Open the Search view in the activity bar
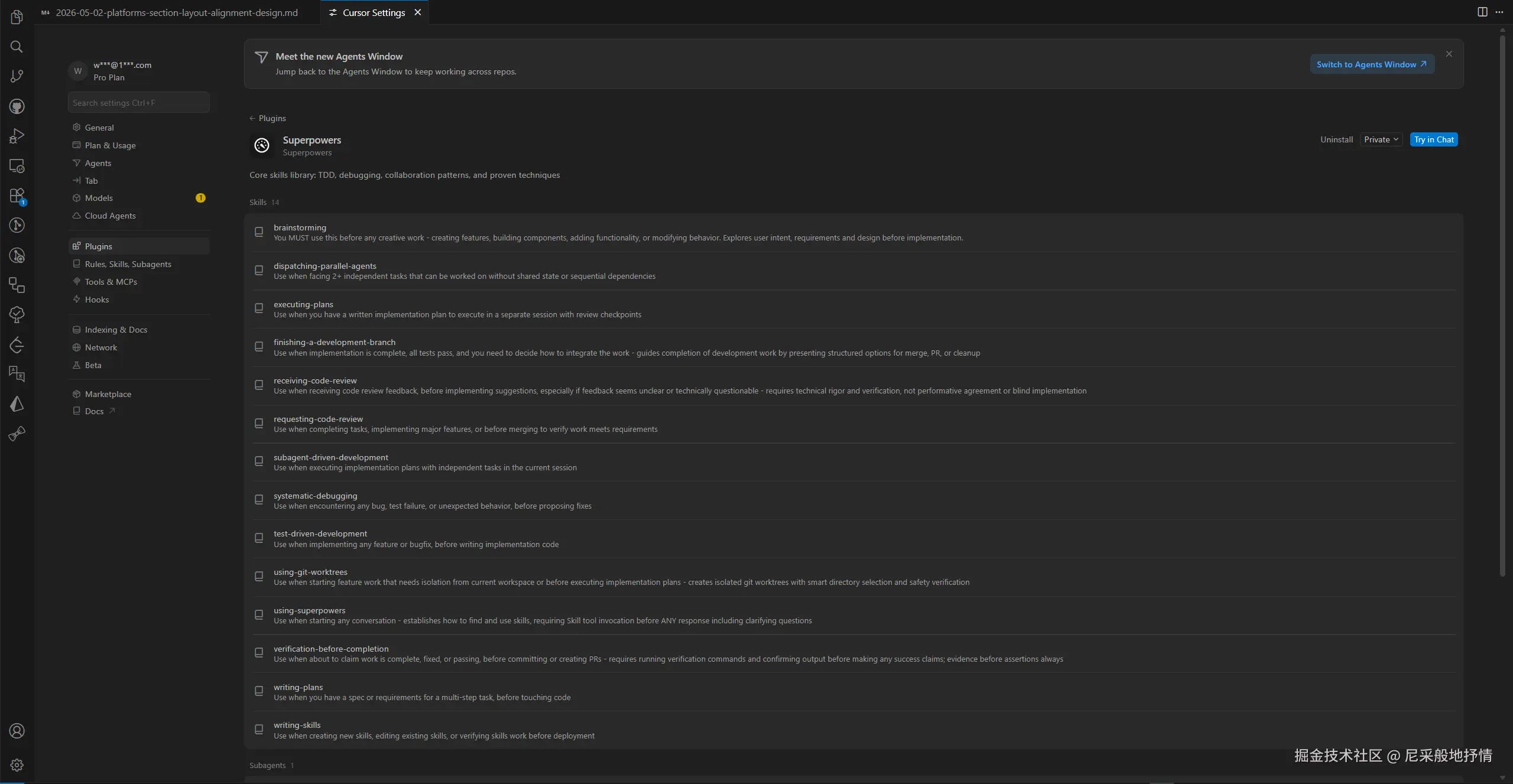The image size is (1513, 784). point(17,47)
